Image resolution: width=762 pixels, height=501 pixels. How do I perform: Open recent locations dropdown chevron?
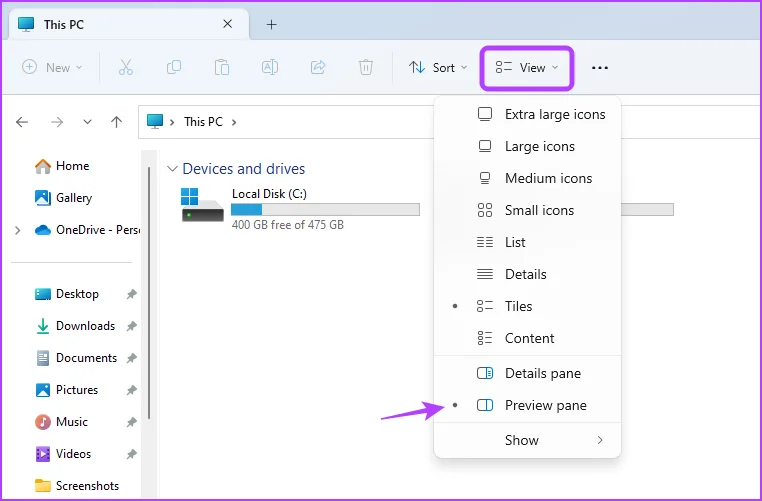coord(87,122)
